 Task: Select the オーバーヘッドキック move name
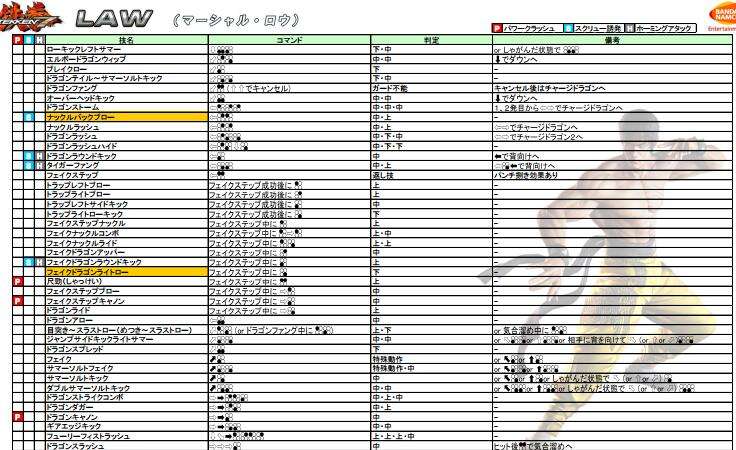click(80, 98)
